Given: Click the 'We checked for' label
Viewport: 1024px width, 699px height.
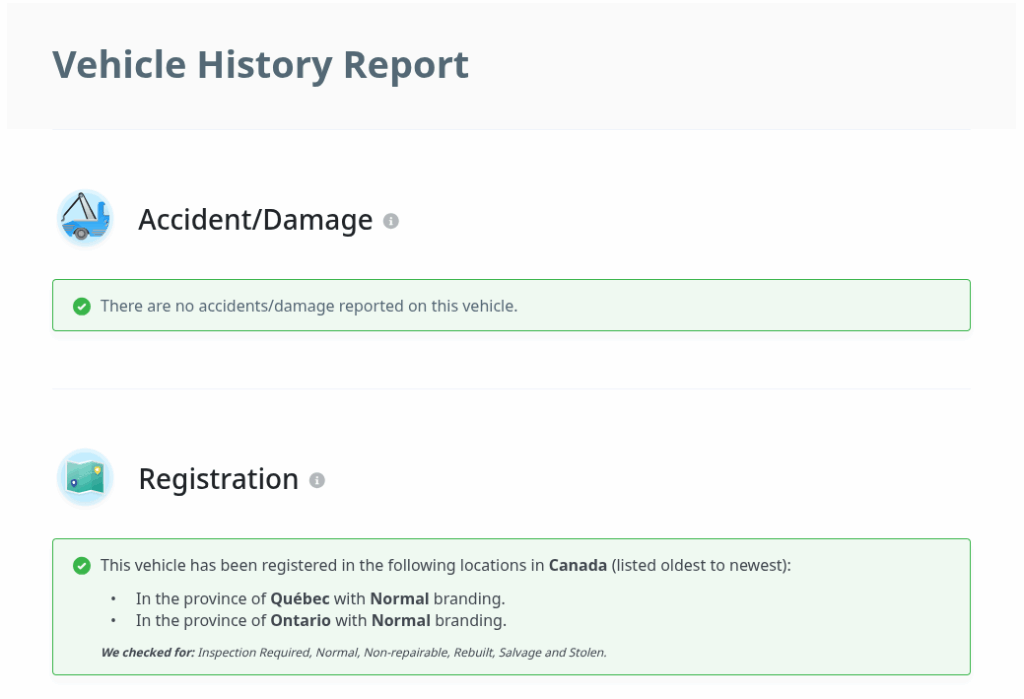Looking at the screenshot, I should click(148, 653).
